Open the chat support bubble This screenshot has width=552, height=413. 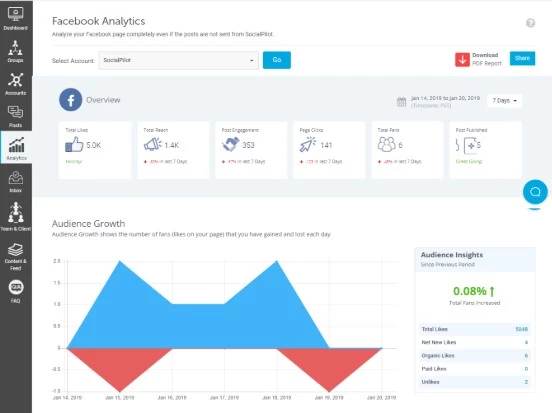tap(535, 192)
